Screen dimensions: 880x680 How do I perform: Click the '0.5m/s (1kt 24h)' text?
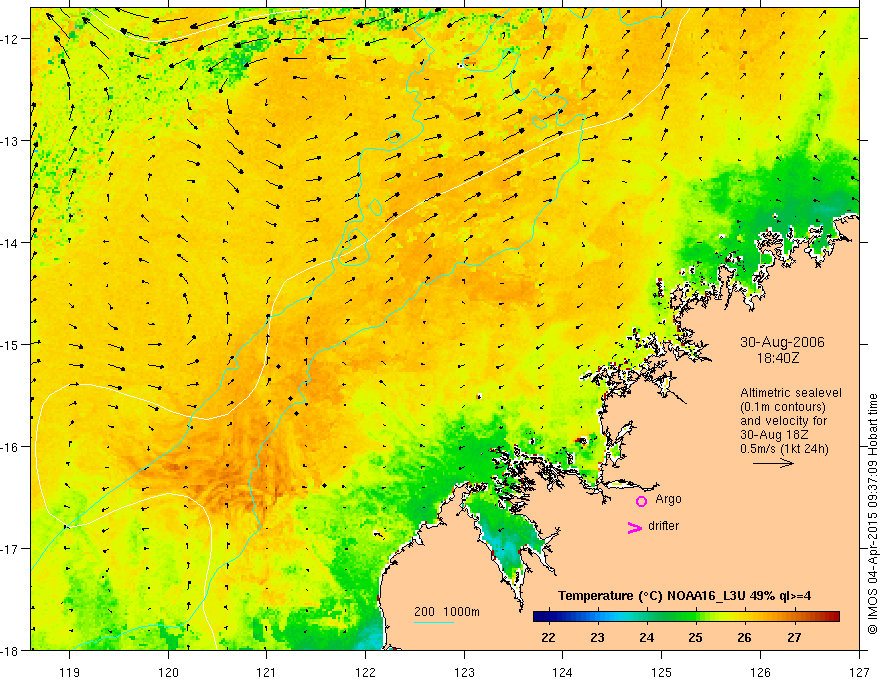click(785, 449)
